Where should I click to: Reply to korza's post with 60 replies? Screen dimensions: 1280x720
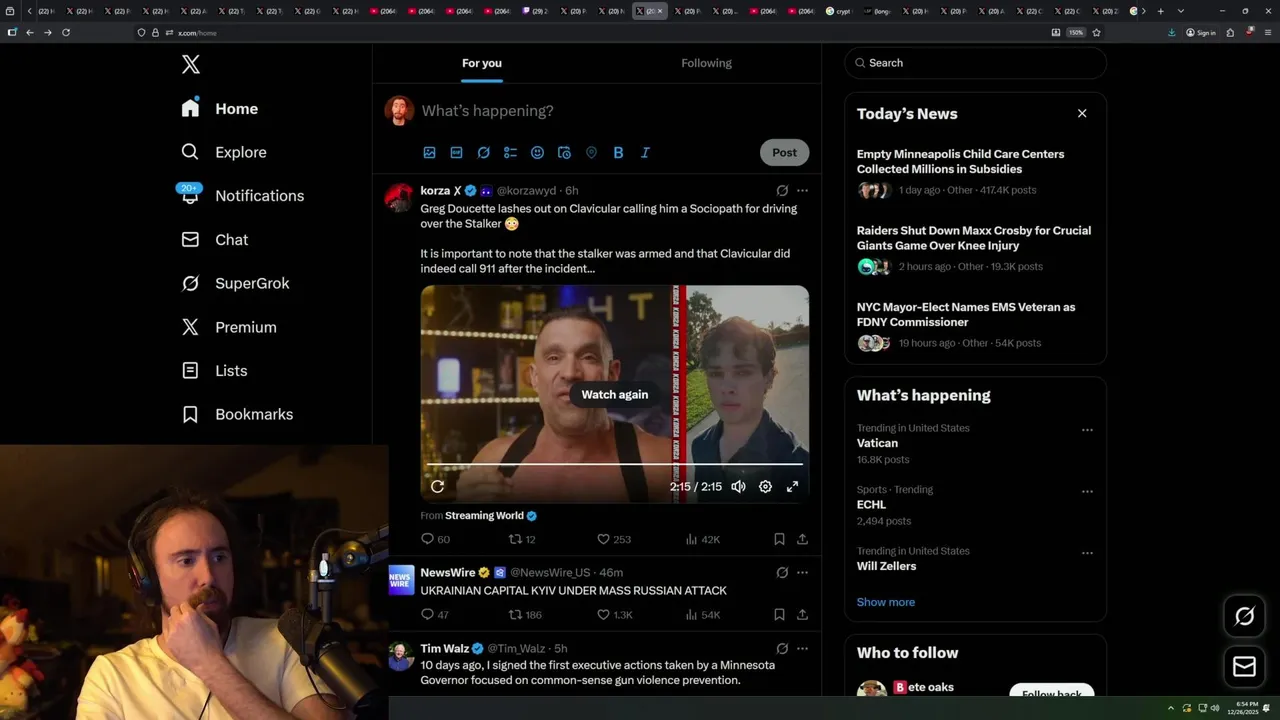click(x=435, y=539)
